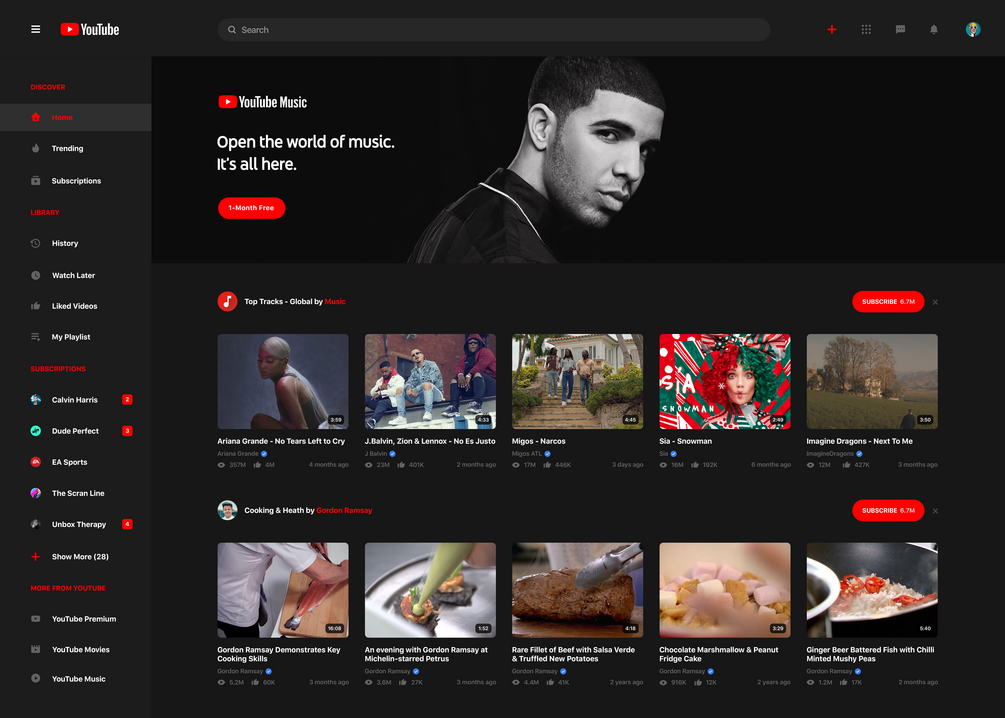Play Sia Snowman thumbnail
Image resolution: width=1005 pixels, height=718 pixels.
tap(725, 381)
